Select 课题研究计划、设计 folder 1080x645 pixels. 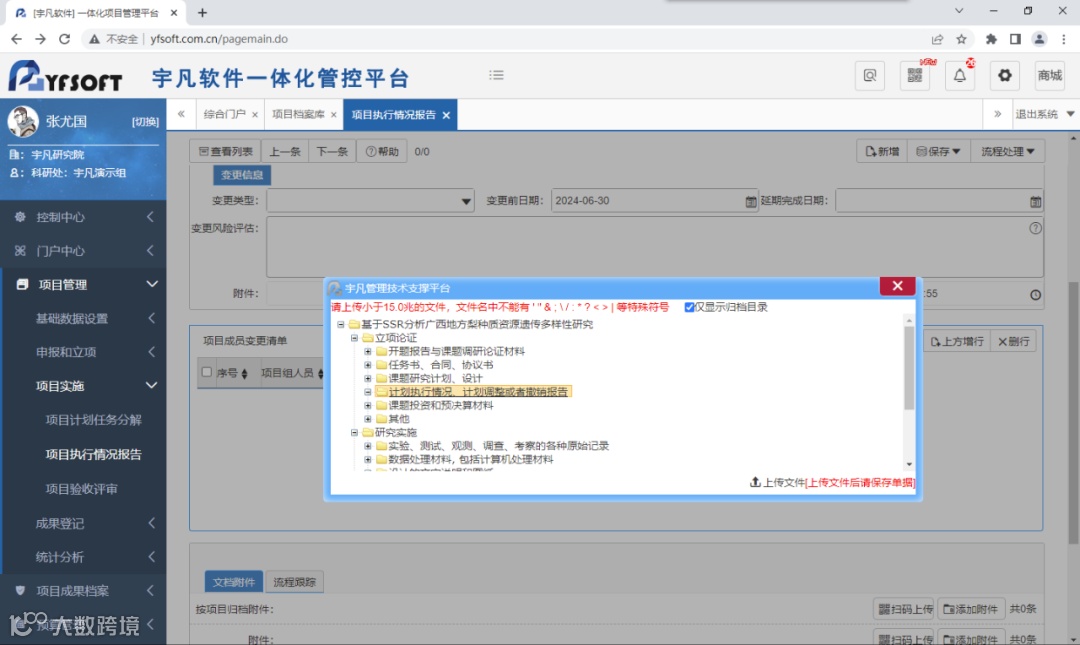435,378
